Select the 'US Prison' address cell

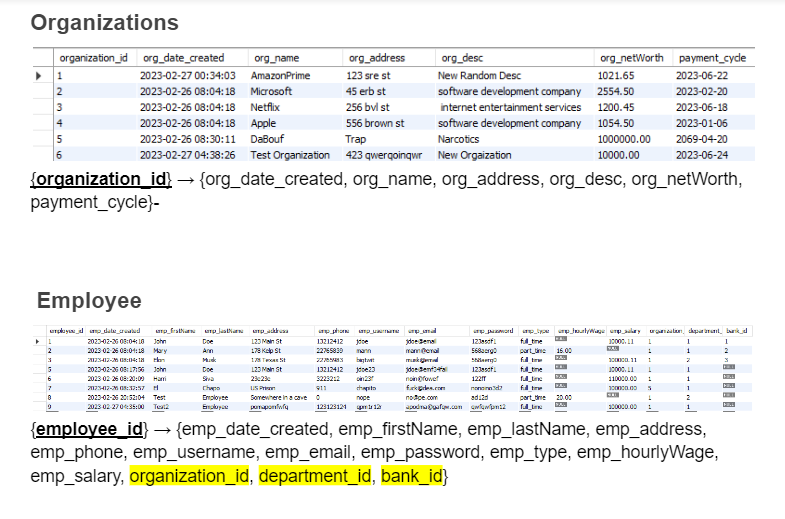[x=263, y=388]
